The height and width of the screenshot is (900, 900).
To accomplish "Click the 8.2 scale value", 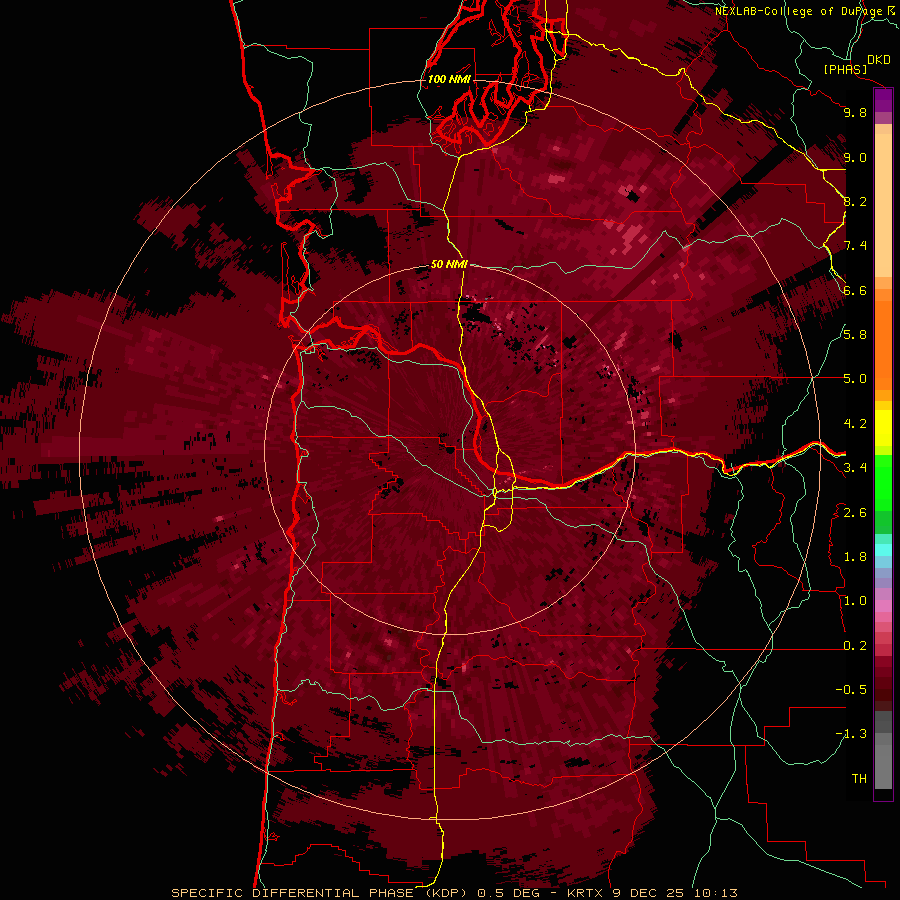I will [x=855, y=201].
